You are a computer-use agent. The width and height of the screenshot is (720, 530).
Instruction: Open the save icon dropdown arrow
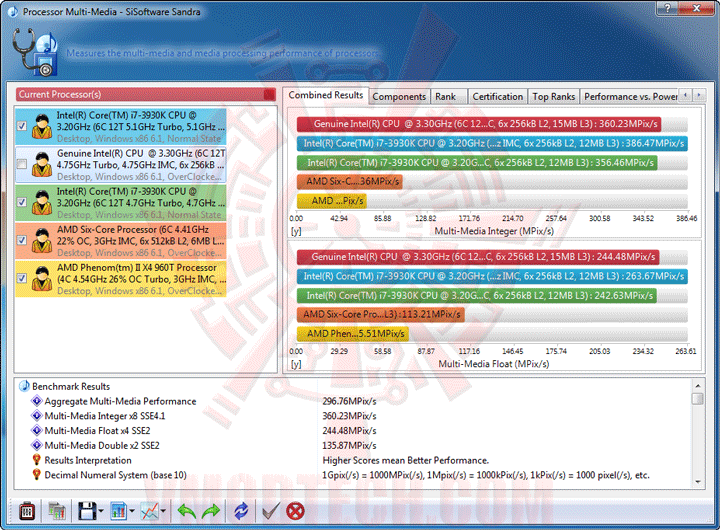click(x=101, y=511)
